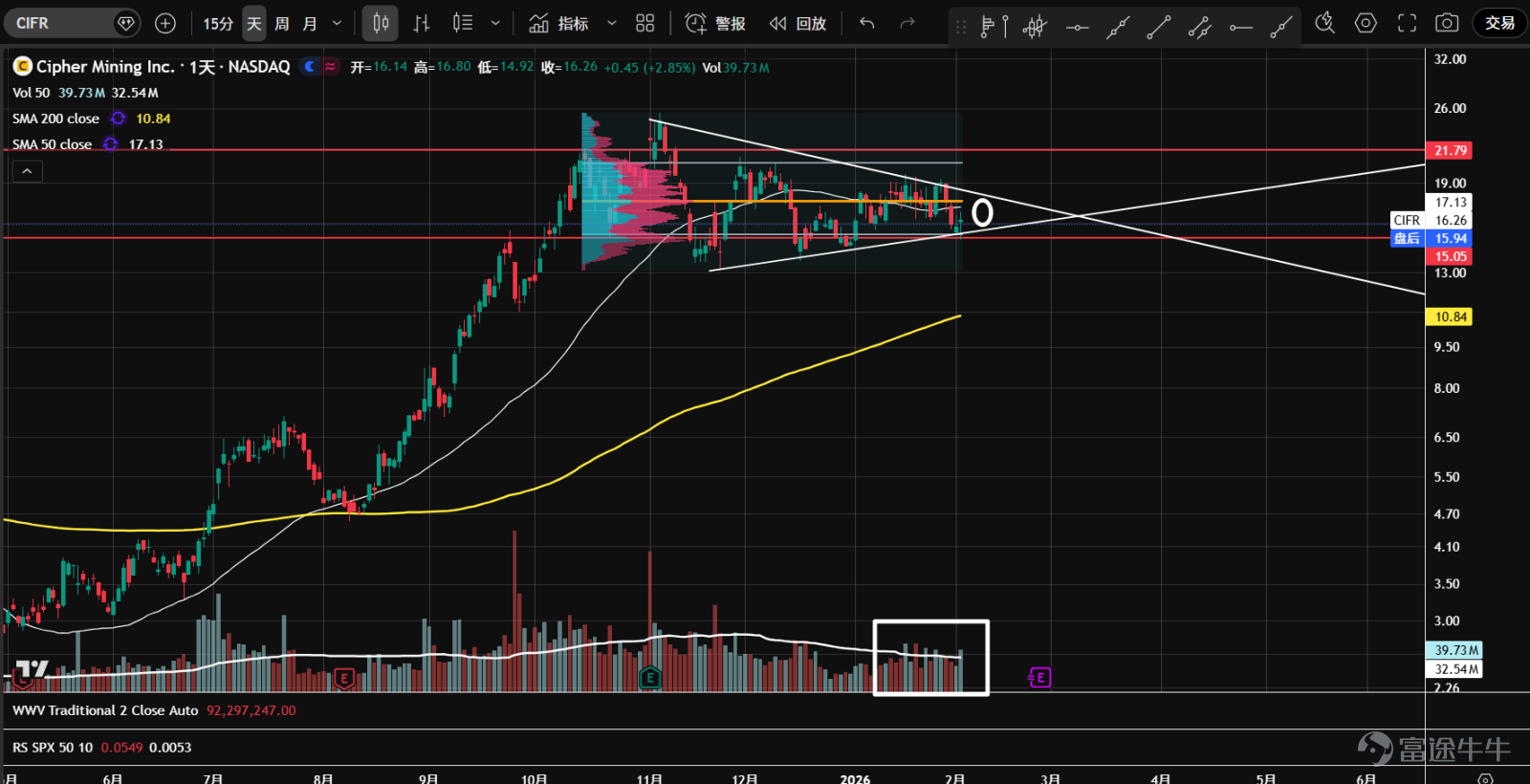Screen dimensions: 1530x784
Task: Click the TradingView logo in the chart corner
Action: click(31, 670)
